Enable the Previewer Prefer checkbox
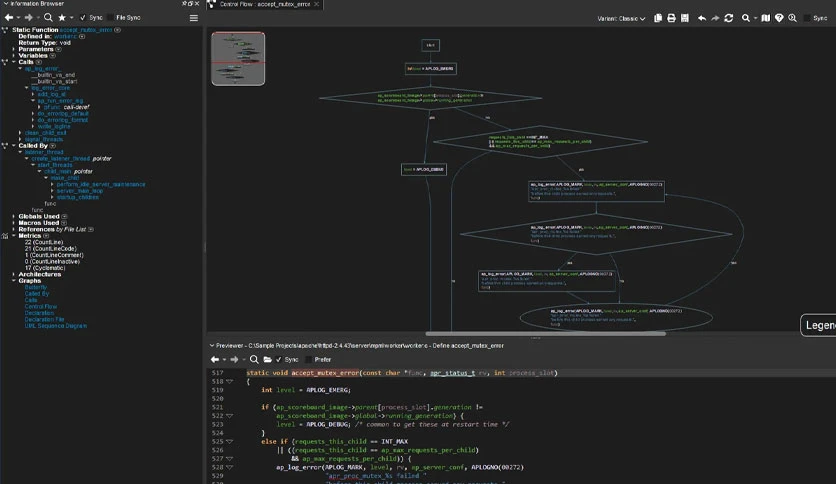This screenshot has width=836, height=484. tap(308, 359)
